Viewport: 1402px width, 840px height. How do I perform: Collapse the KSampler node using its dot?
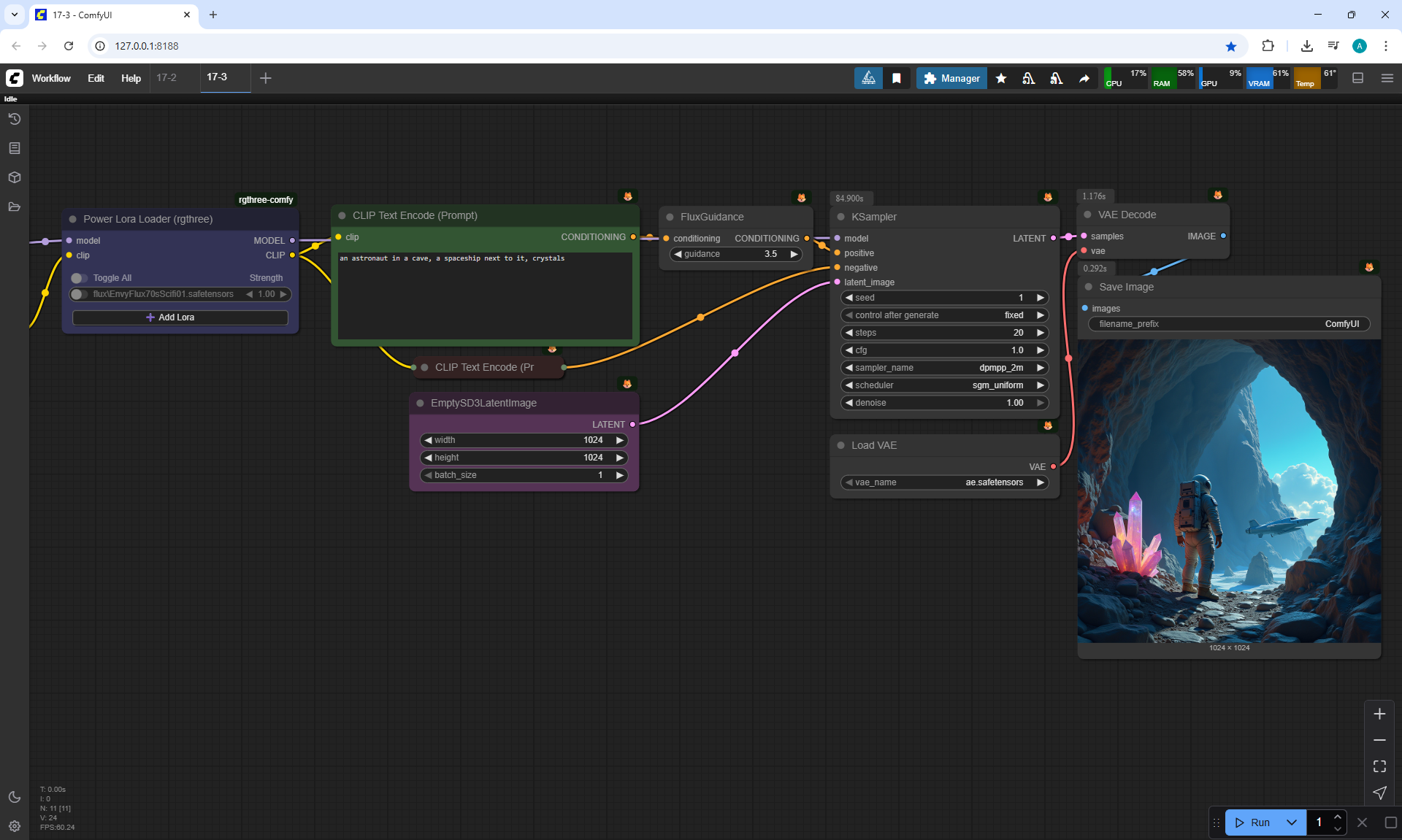coord(841,217)
